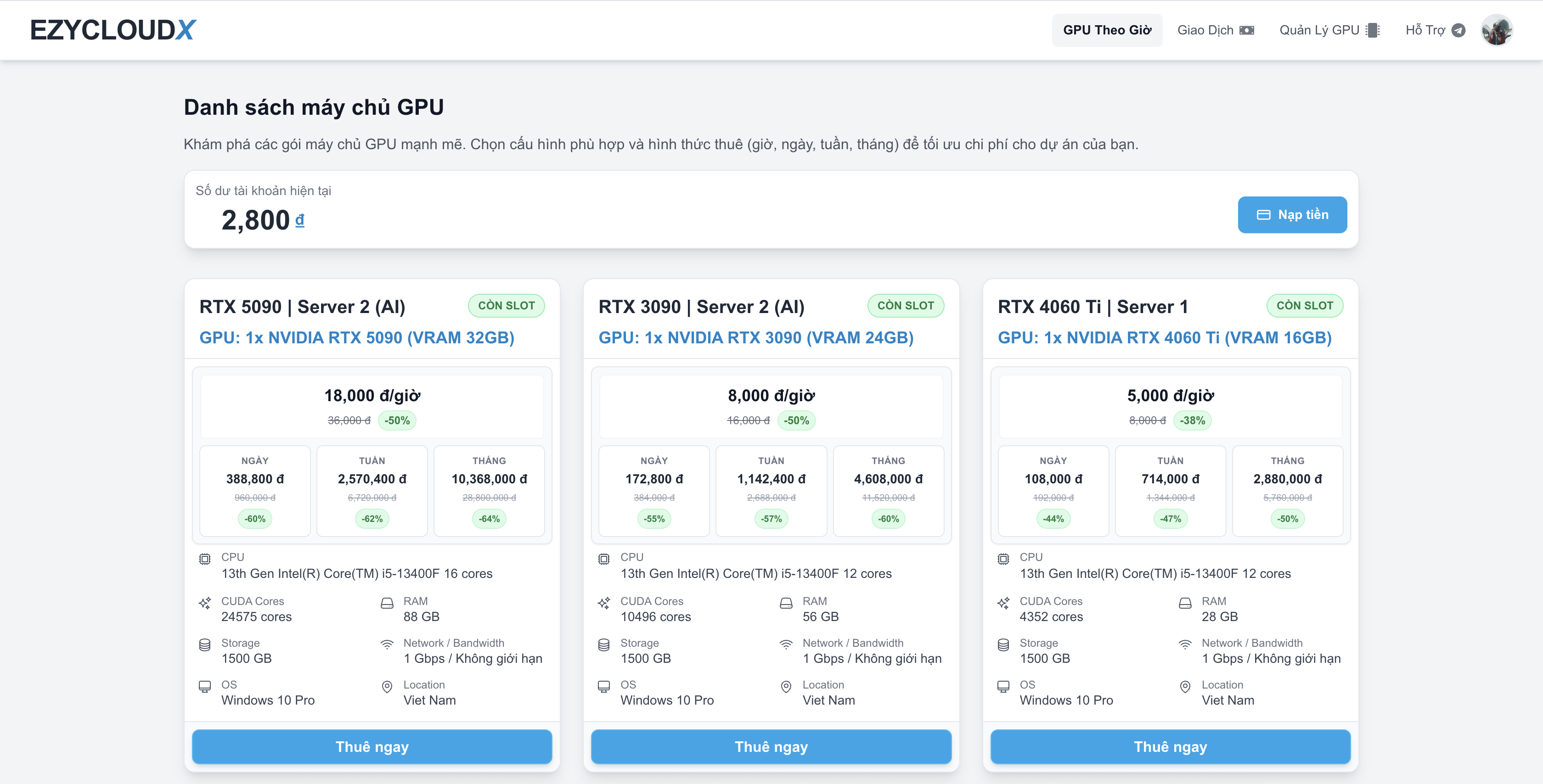The height and width of the screenshot is (784, 1543).
Task: Click the Nạp tiền deposit button
Action: coord(1292,214)
